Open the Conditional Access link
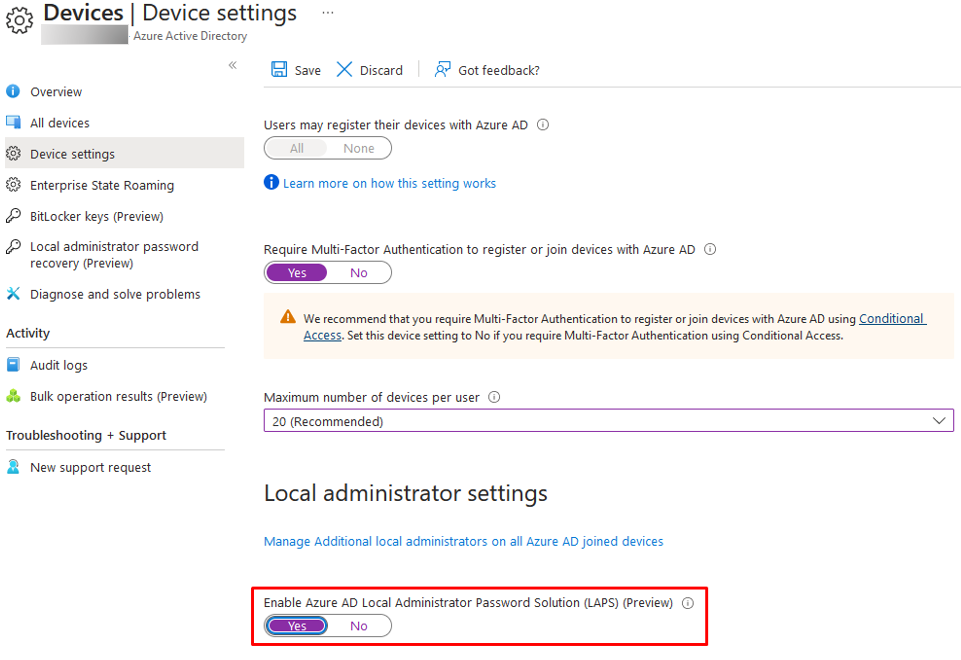 click(x=892, y=319)
